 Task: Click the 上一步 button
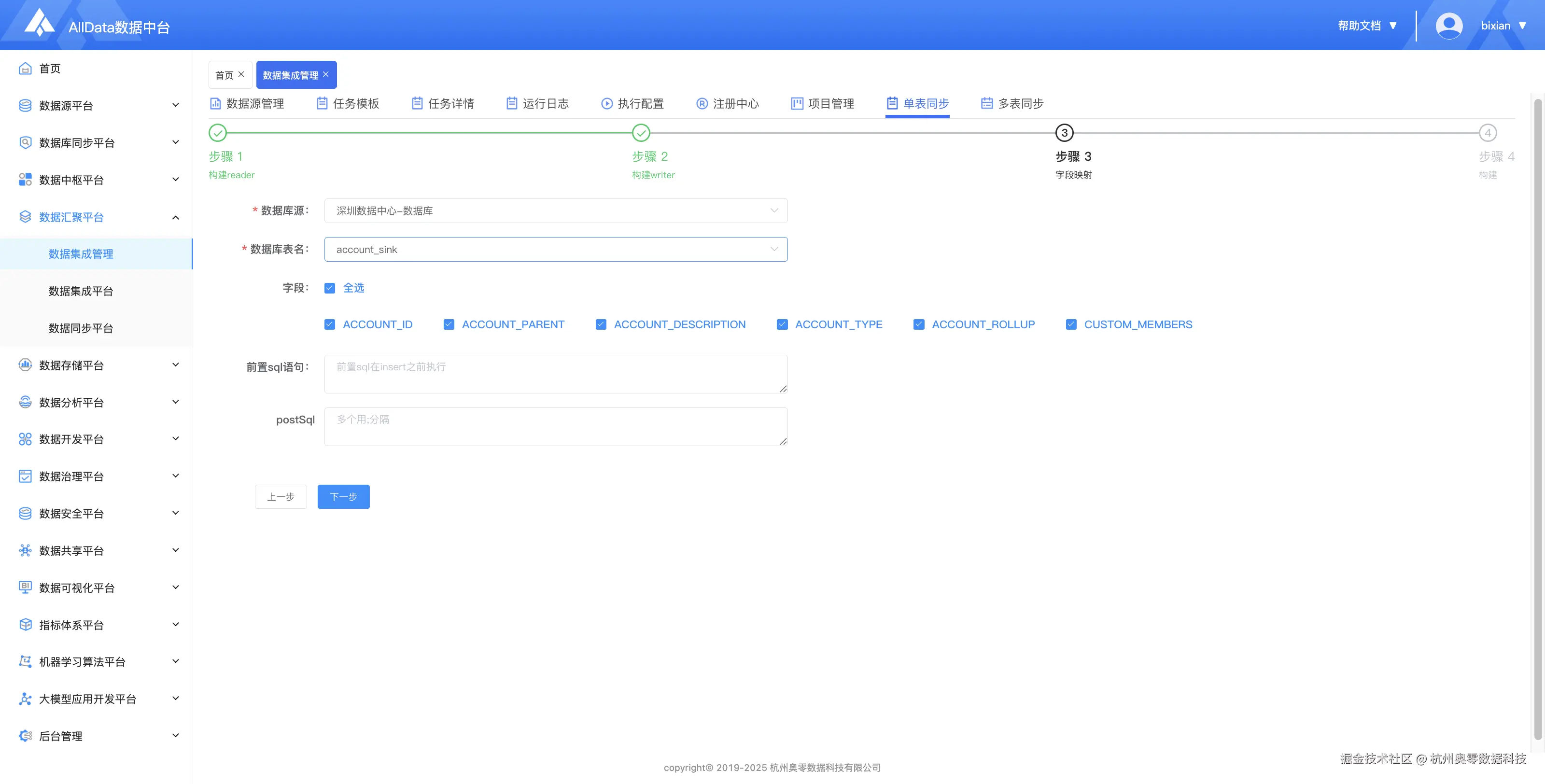tap(281, 497)
